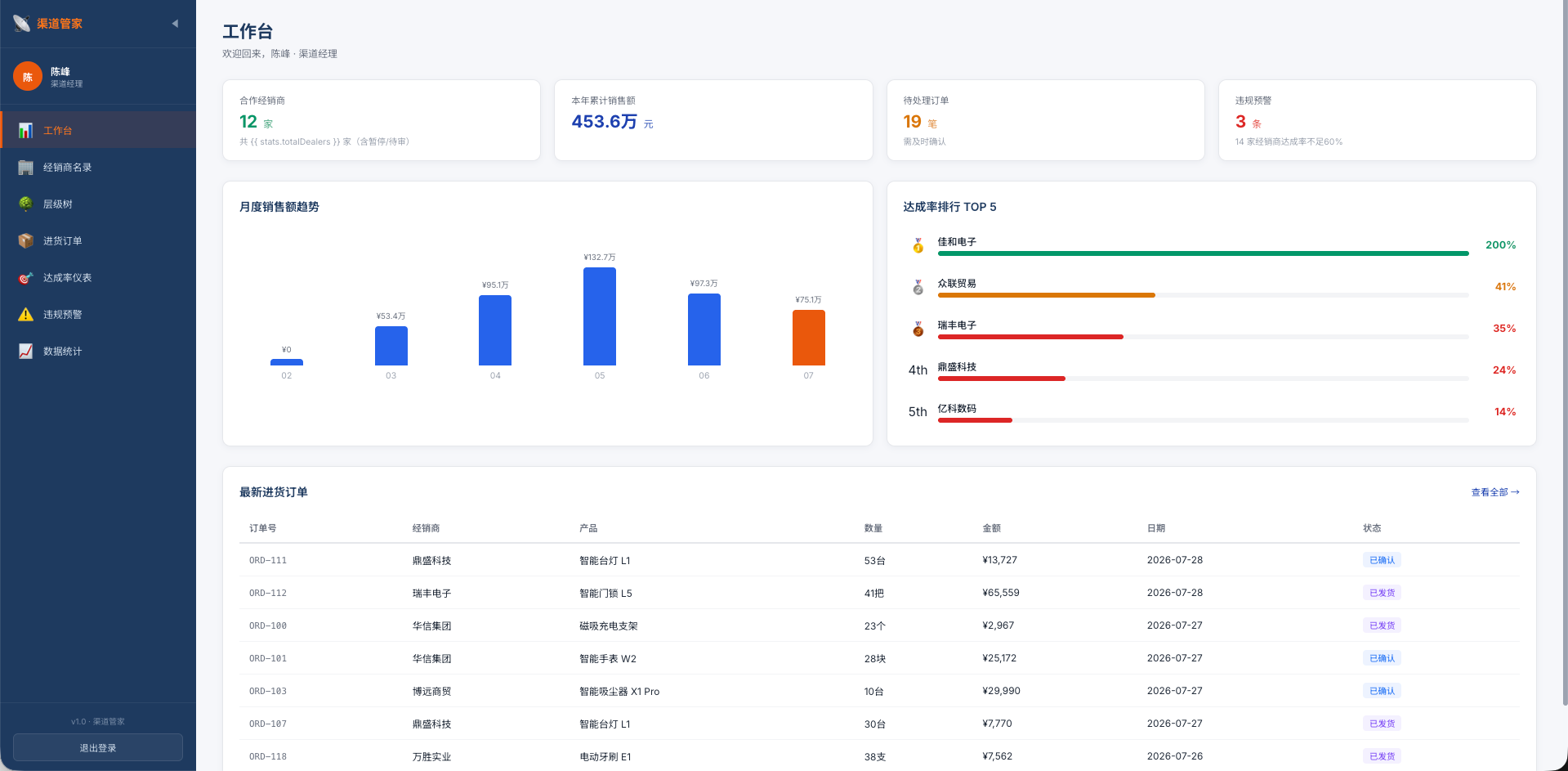
Task: Open the 合作经销商 stat card
Action: point(382,120)
